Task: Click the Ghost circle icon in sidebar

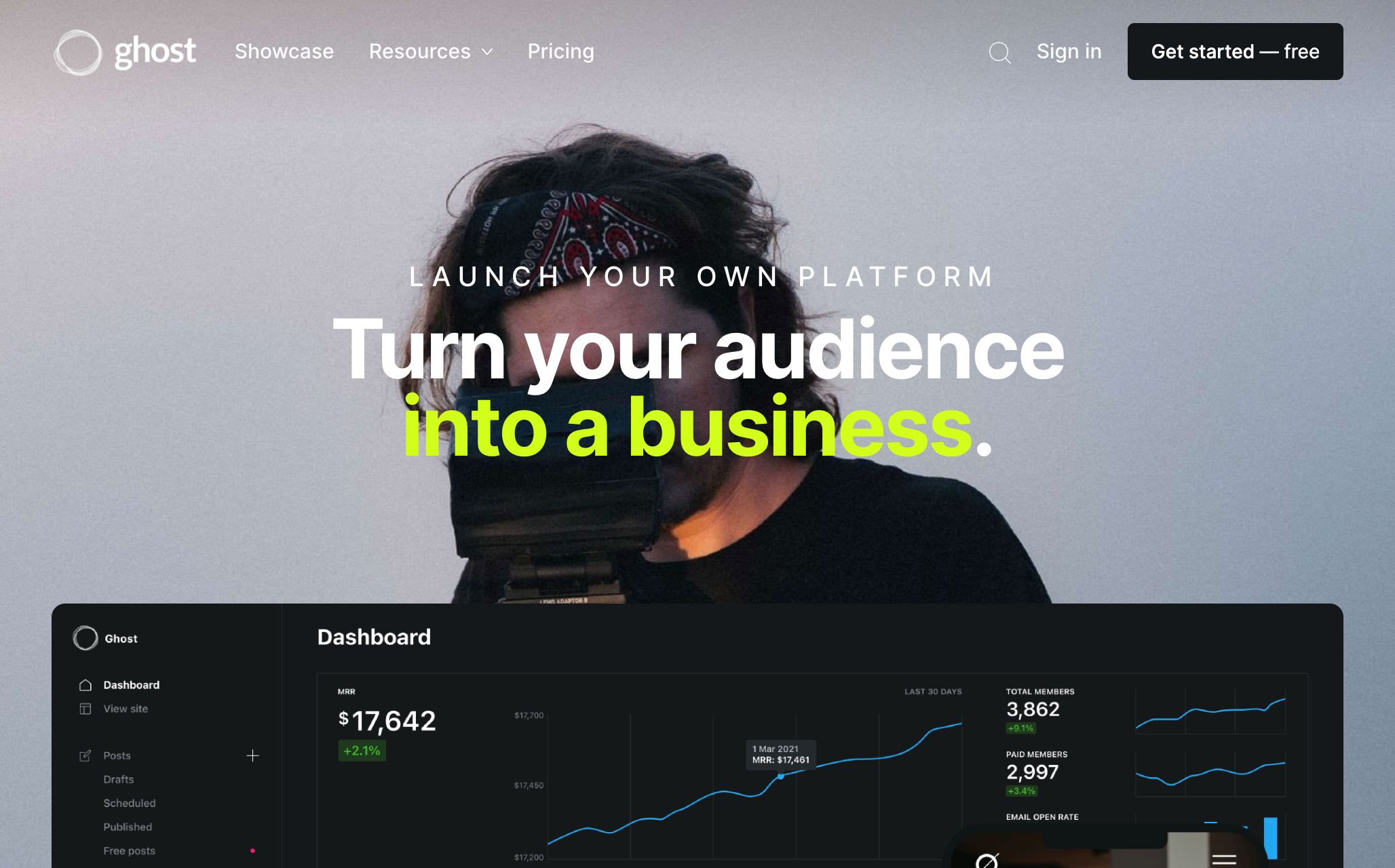Action: pyautogui.click(x=85, y=638)
